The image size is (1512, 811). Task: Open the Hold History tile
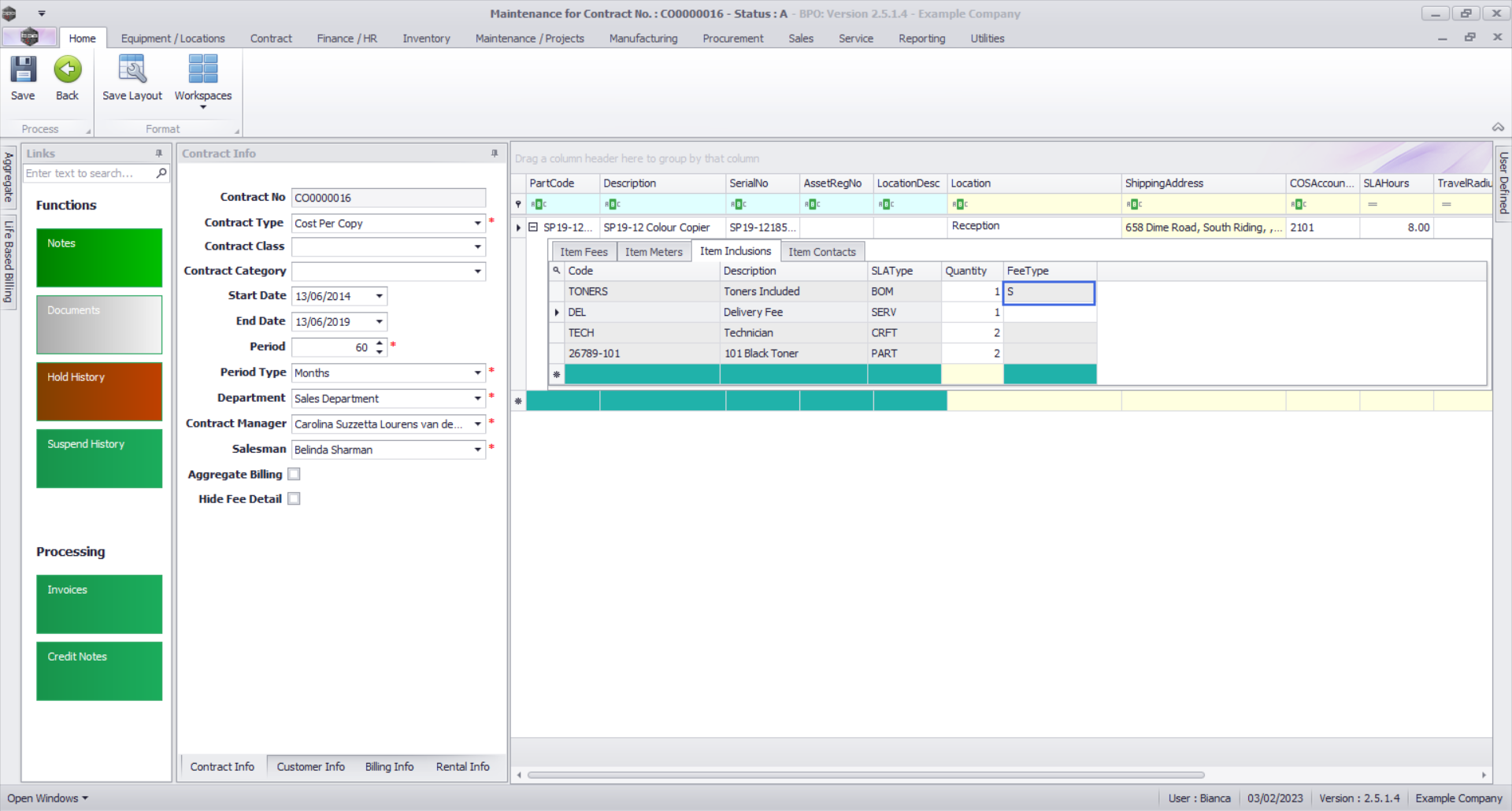(99, 391)
